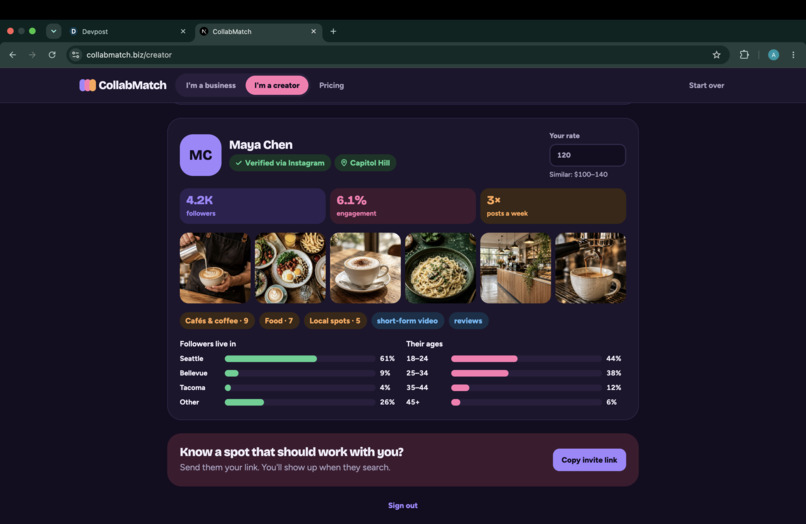
Task: Open the brunch plates photo
Action: click(x=290, y=268)
